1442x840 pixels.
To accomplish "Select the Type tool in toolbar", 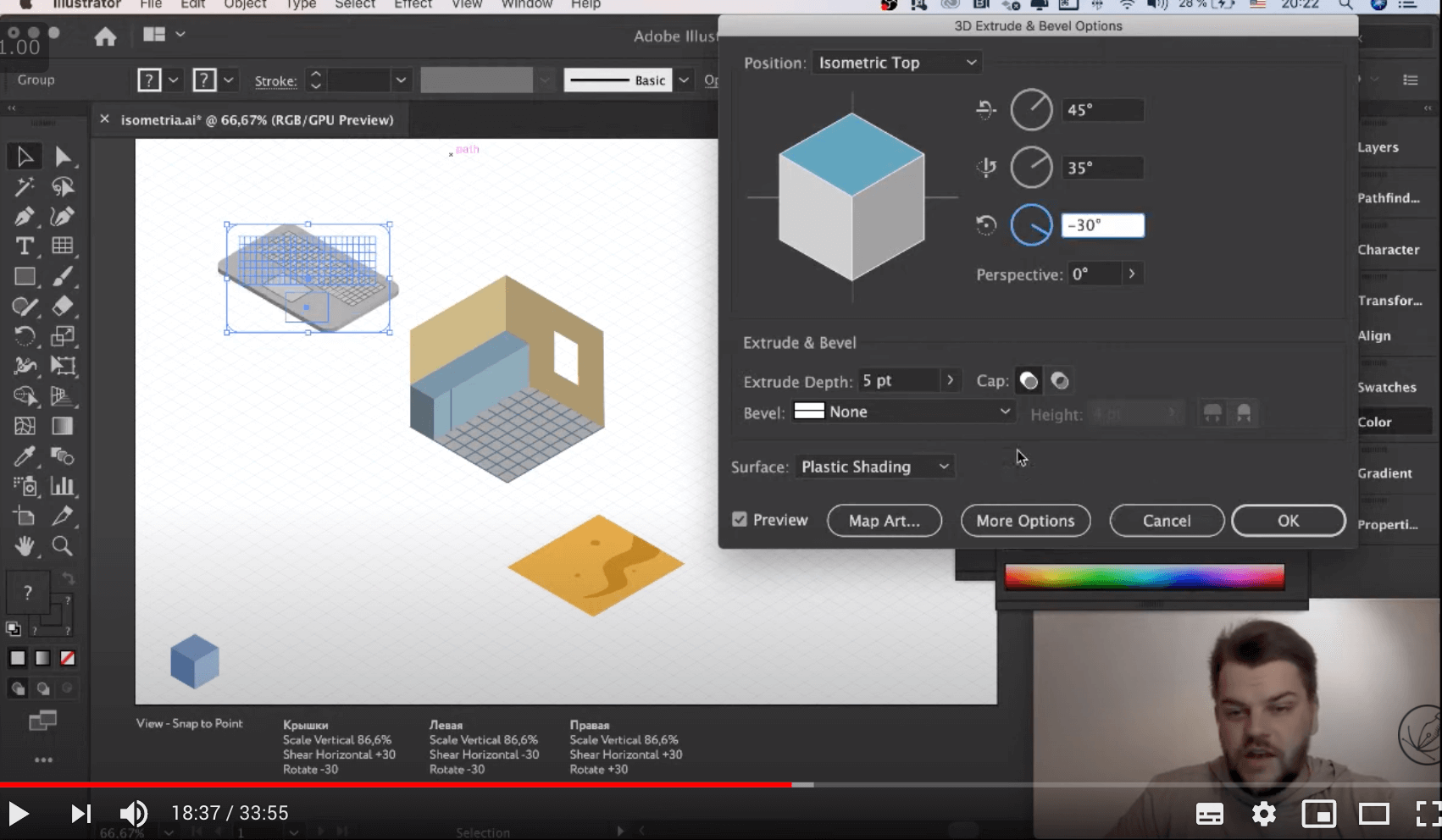I will point(25,246).
